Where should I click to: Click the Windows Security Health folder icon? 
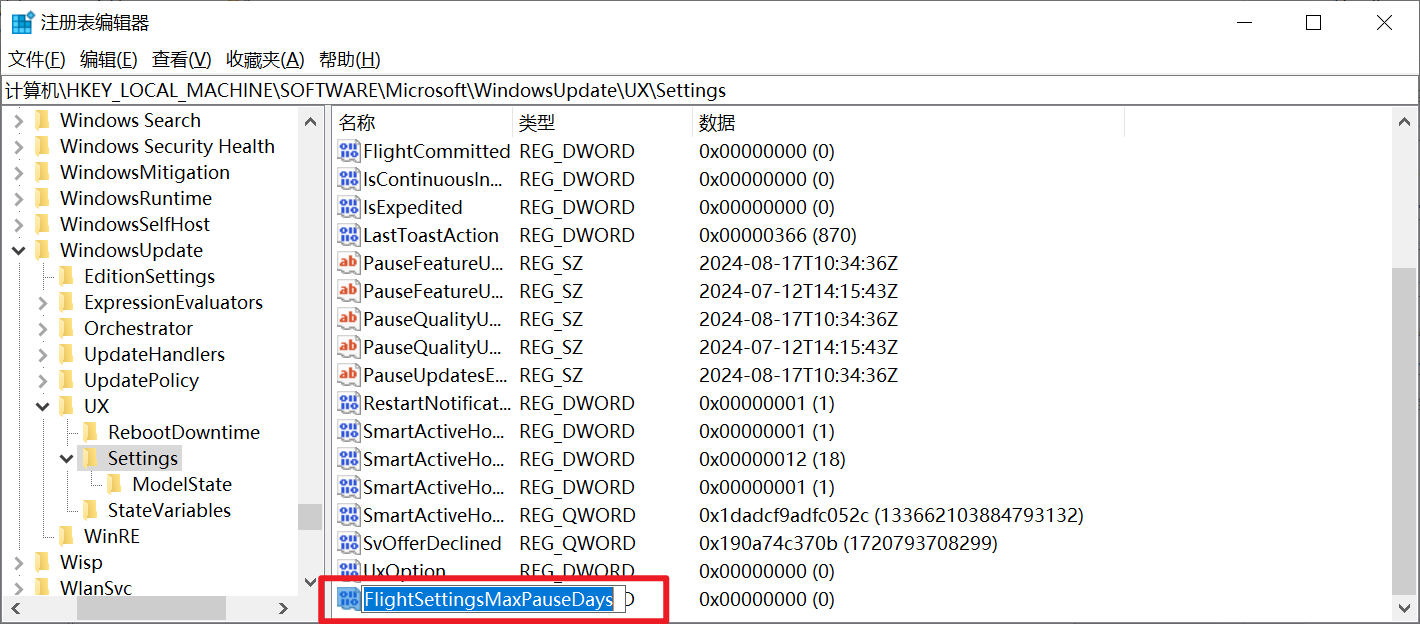pos(42,146)
